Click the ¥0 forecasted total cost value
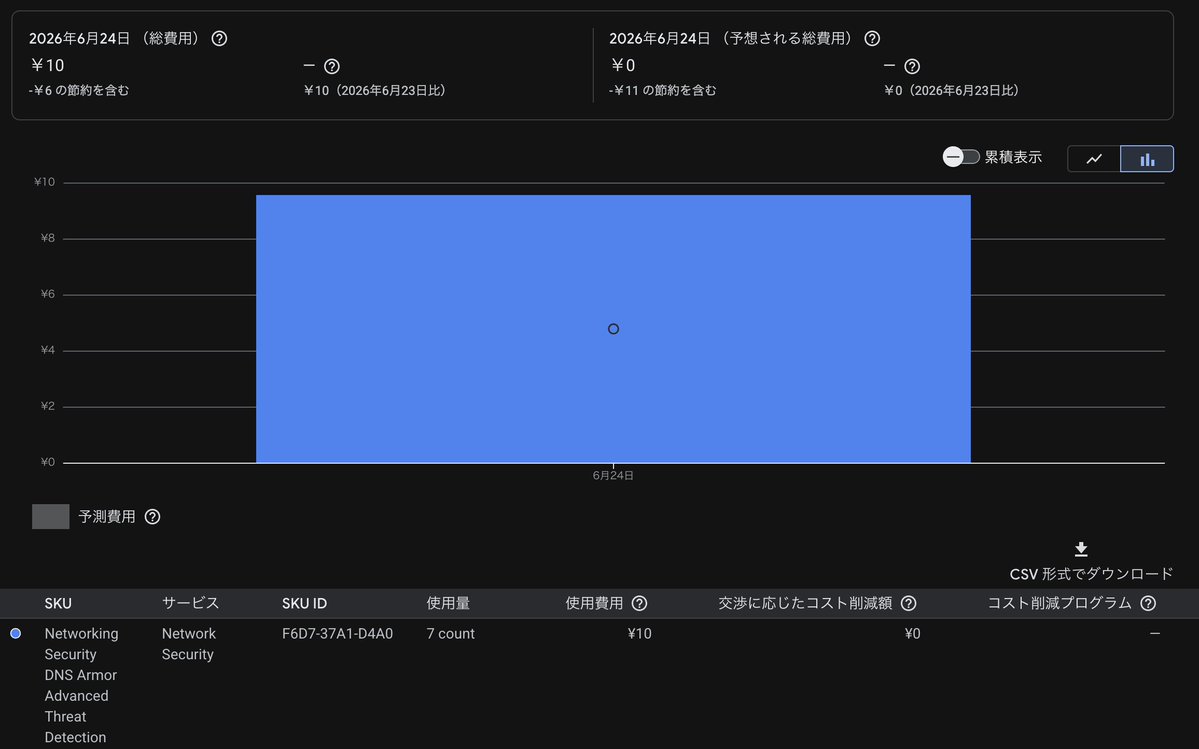 point(623,66)
